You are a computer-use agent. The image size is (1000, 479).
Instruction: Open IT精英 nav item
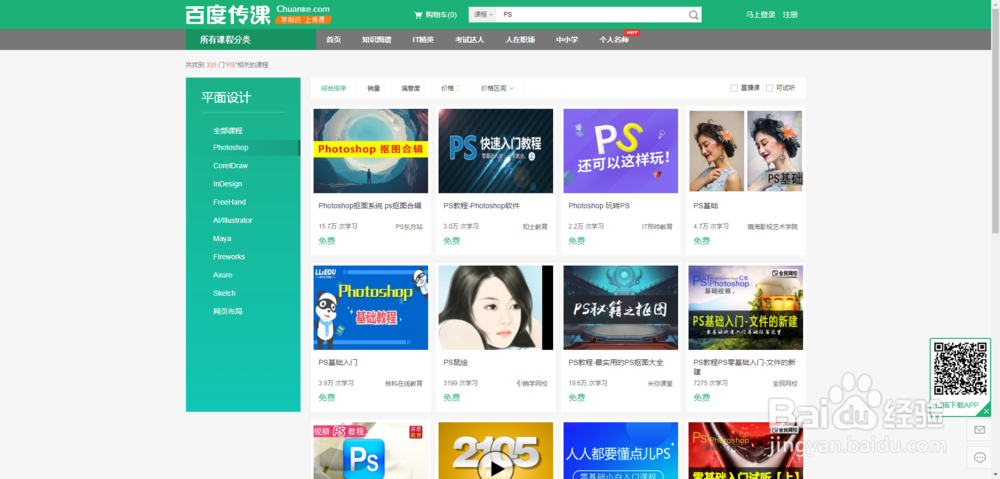point(423,40)
